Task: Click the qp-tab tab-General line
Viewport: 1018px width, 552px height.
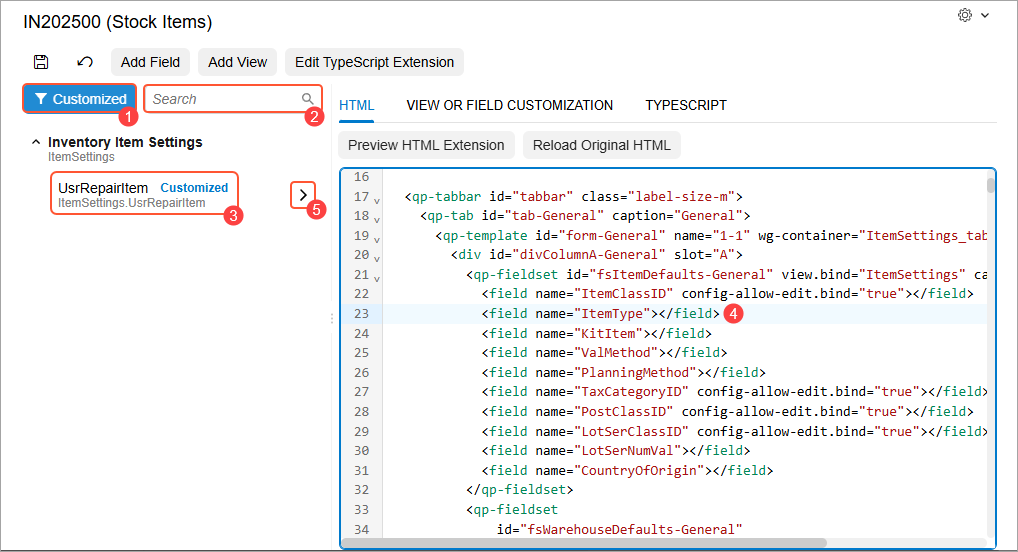Action: click(x=585, y=216)
